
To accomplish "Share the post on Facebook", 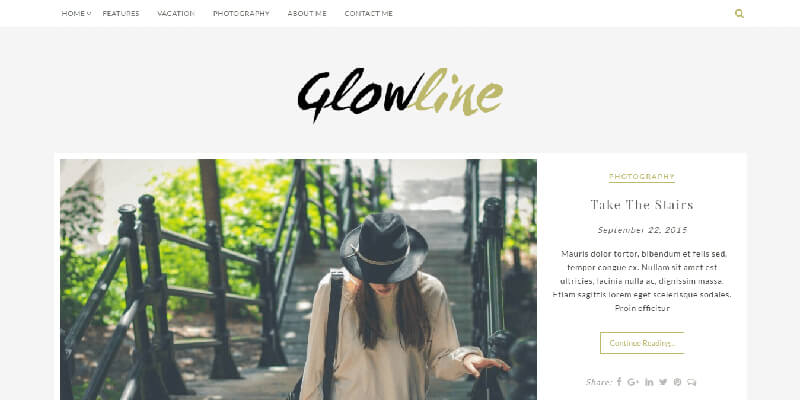I will pos(619,382).
